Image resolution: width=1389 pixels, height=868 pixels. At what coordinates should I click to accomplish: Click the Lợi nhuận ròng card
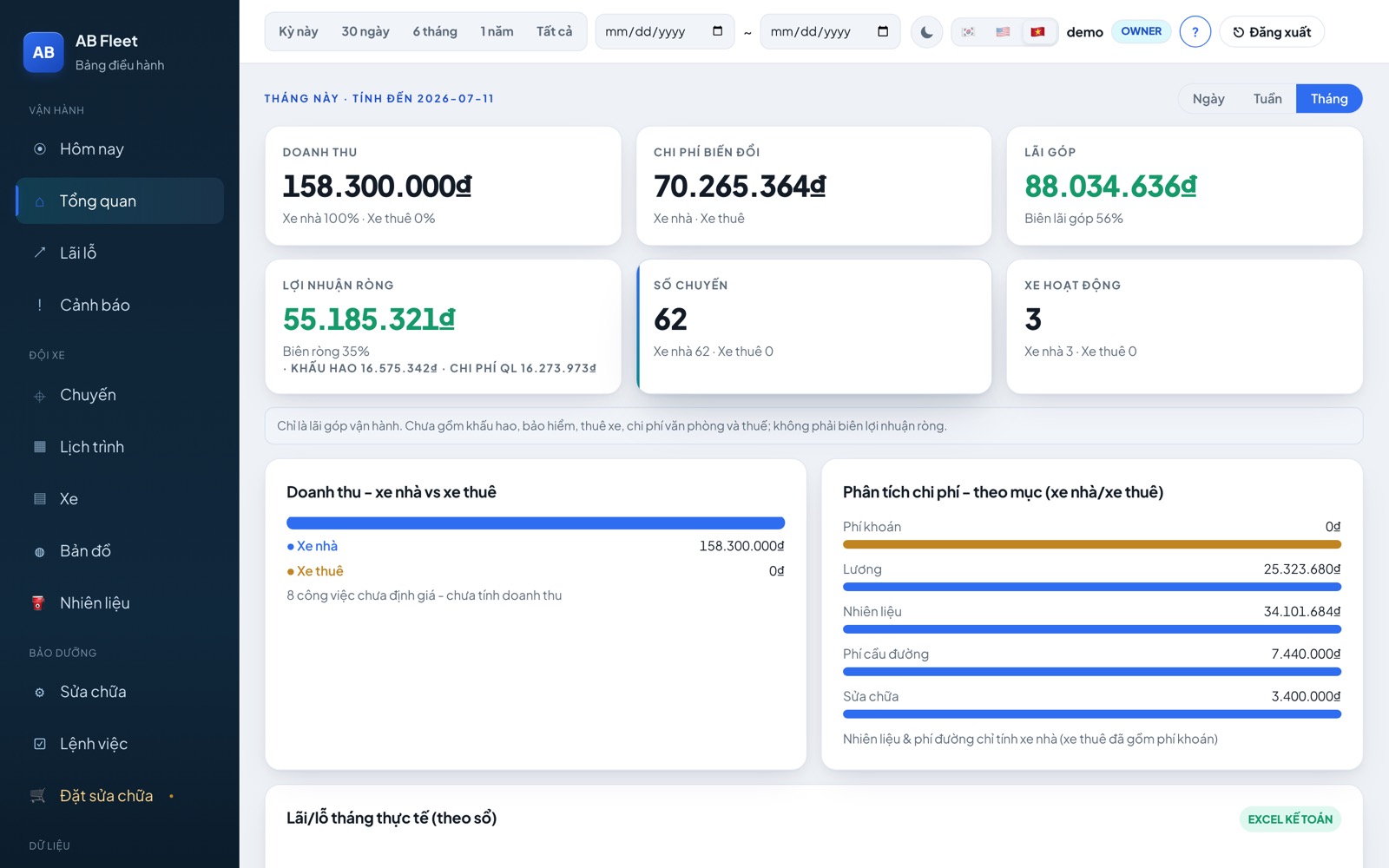(443, 327)
